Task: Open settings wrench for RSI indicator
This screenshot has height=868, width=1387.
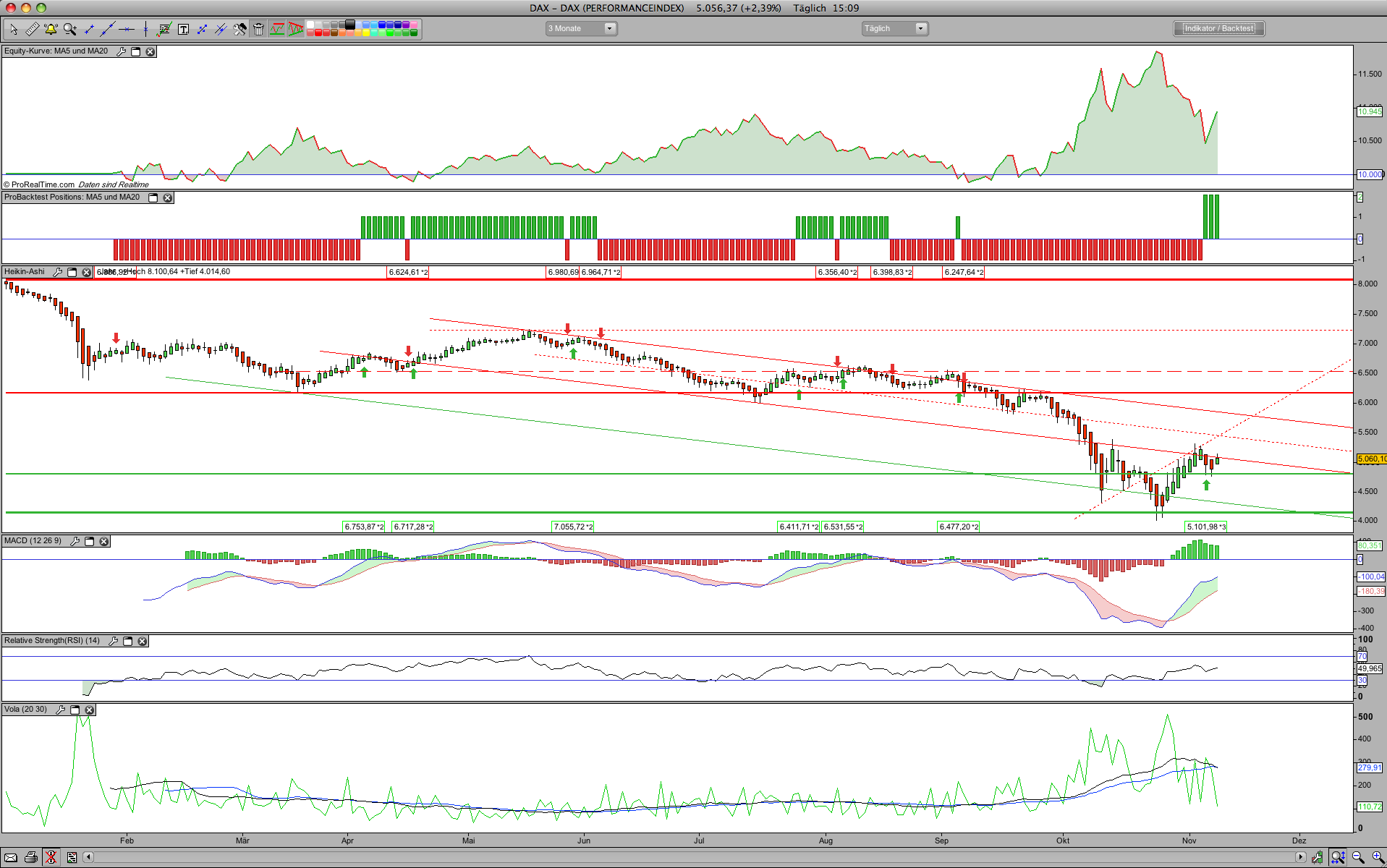Action: (x=113, y=641)
